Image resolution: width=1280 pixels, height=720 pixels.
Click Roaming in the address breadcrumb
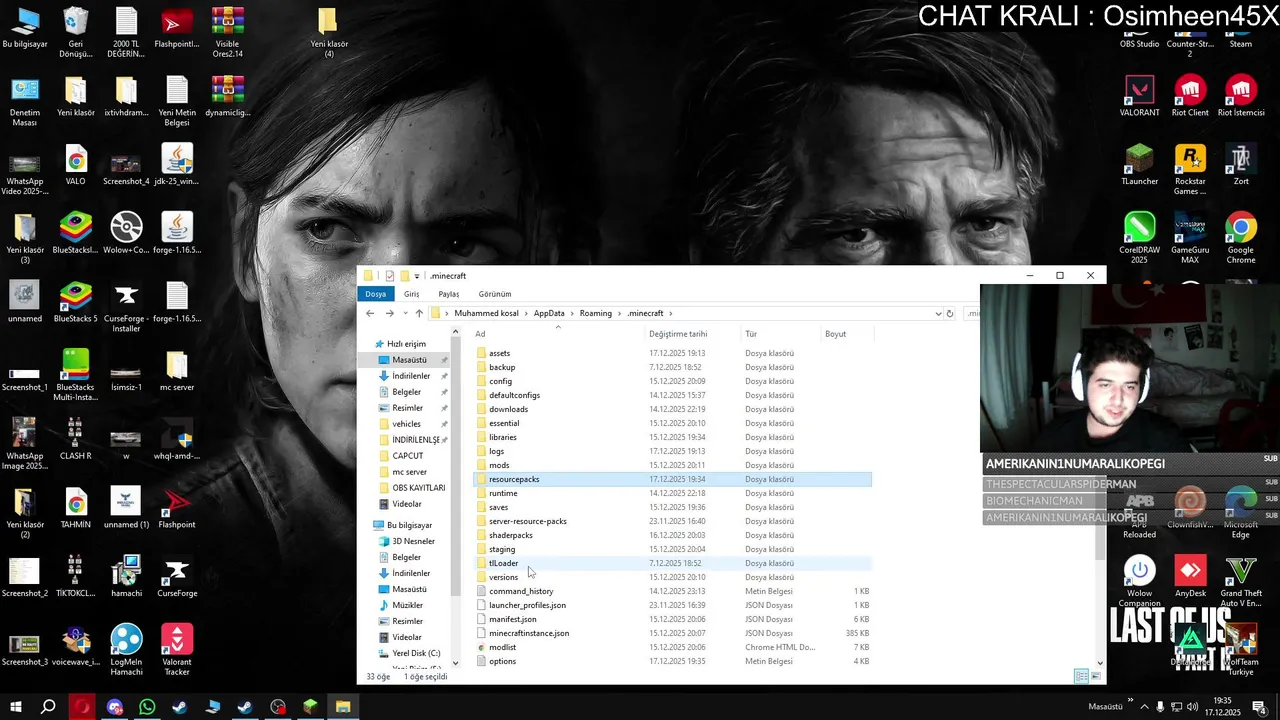click(x=596, y=313)
